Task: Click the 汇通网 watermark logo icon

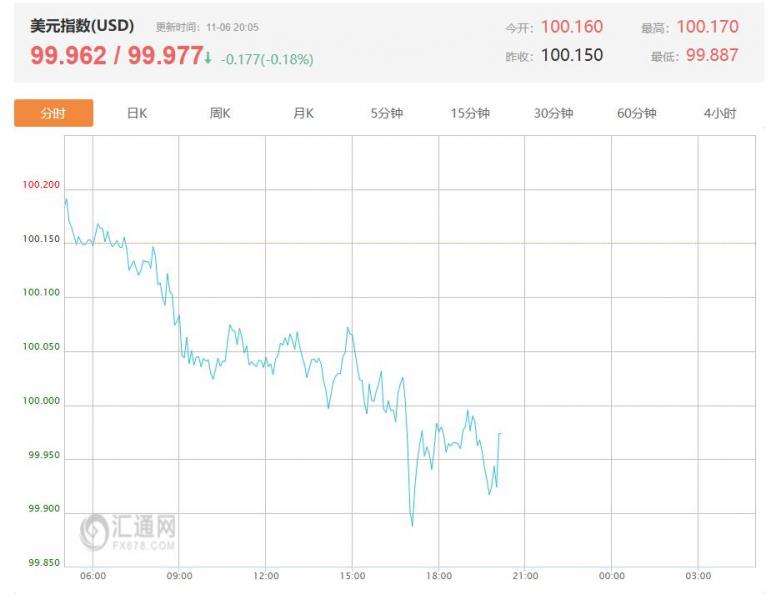Action: [94, 530]
